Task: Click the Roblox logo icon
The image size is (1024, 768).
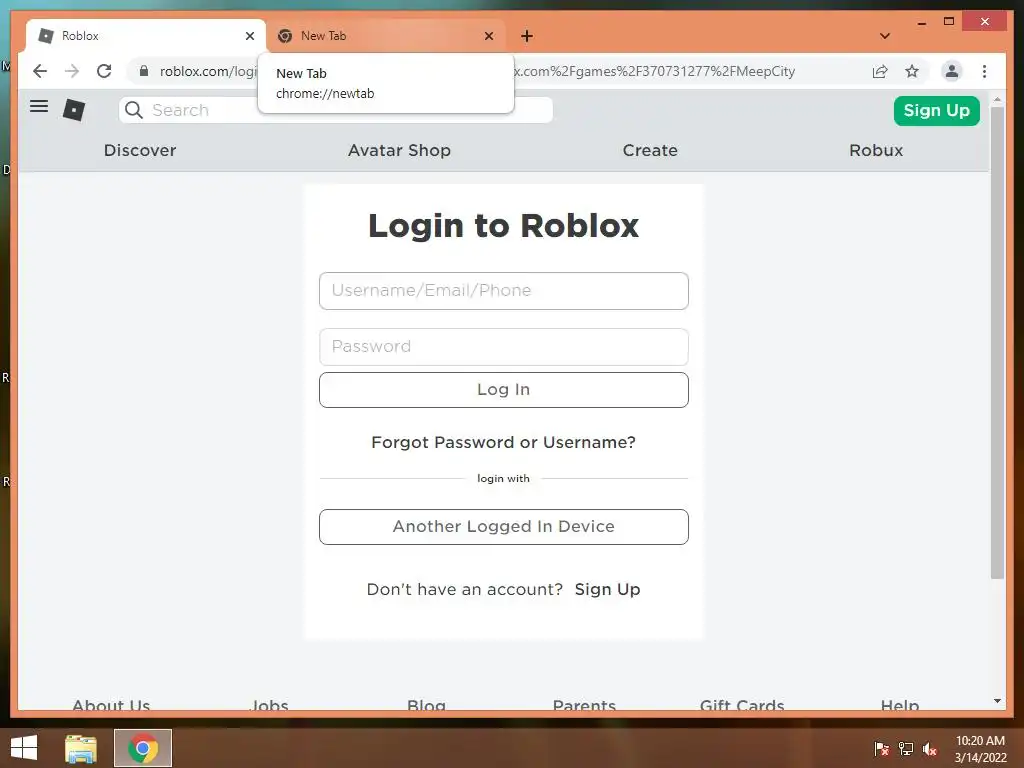Action: [74, 110]
